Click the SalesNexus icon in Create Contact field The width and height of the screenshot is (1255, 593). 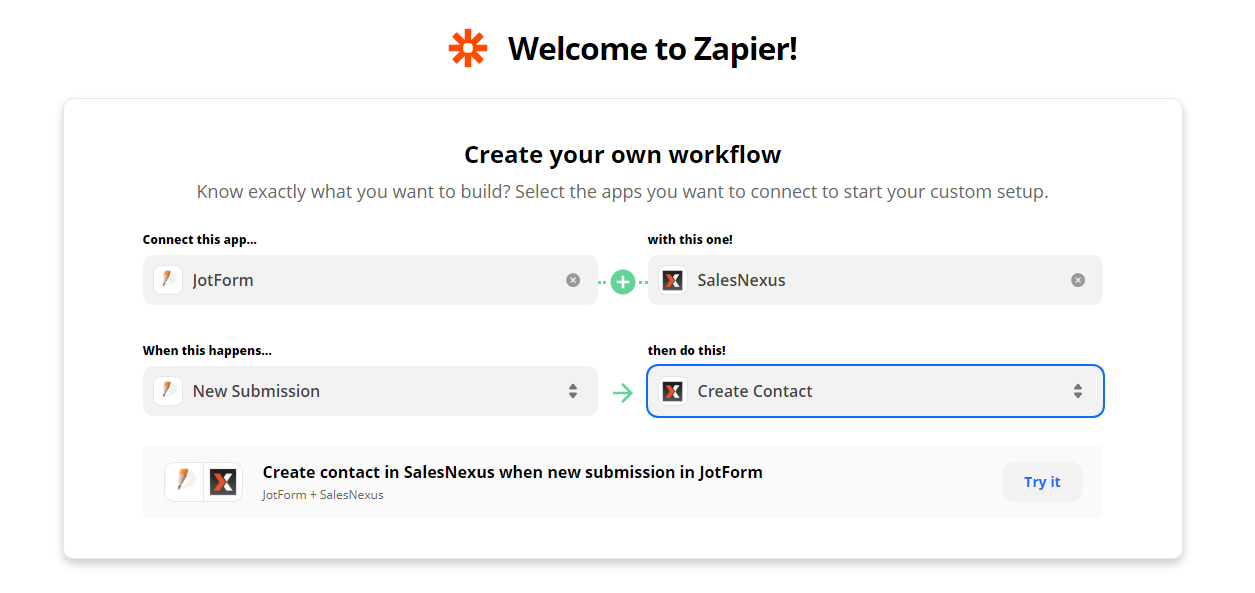tap(673, 391)
